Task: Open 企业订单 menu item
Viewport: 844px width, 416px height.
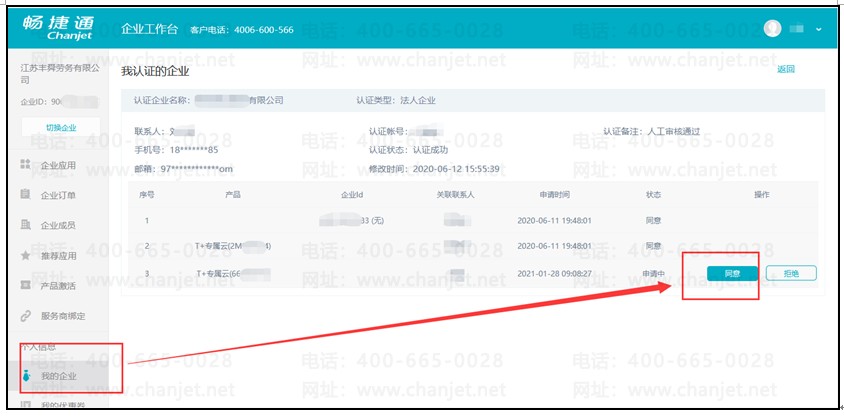Action: [x=58, y=195]
